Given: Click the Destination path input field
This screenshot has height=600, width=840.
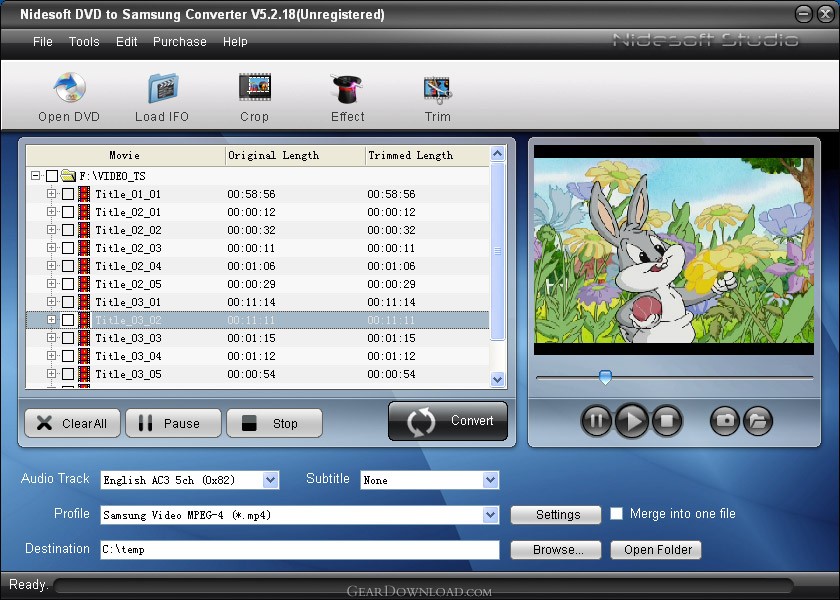Looking at the screenshot, I should (x=299, y=550).
